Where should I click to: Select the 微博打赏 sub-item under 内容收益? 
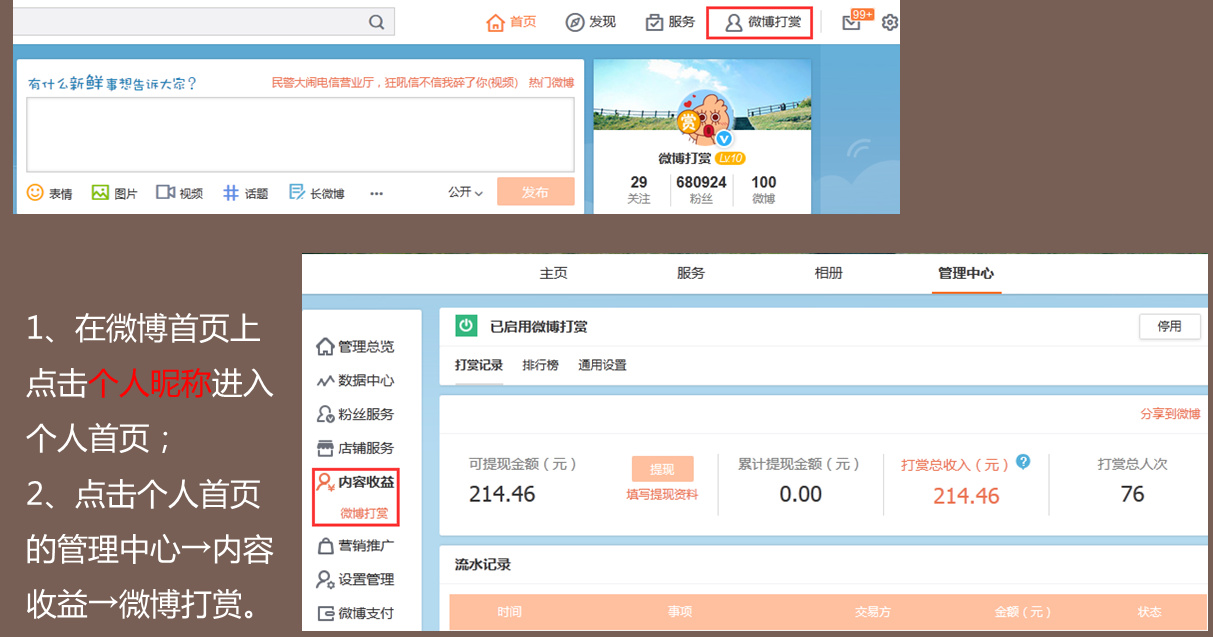(x=364, y=513)
